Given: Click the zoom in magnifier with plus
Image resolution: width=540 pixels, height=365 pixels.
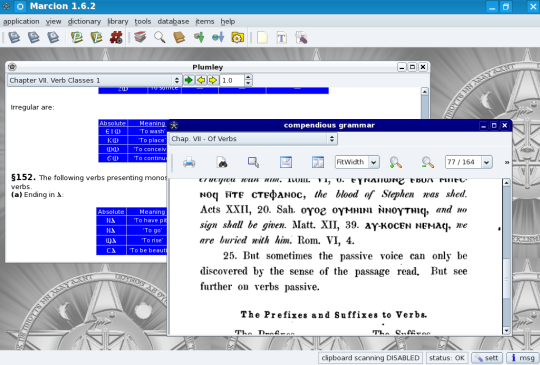Looking at the screenshot, I should pos(396,162).
